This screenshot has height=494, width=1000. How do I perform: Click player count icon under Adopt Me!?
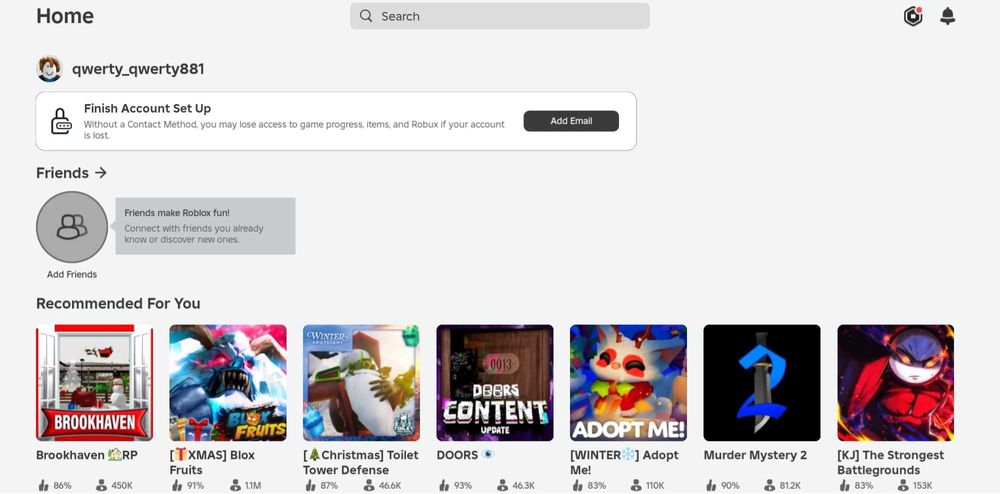(x=635, y=486)
